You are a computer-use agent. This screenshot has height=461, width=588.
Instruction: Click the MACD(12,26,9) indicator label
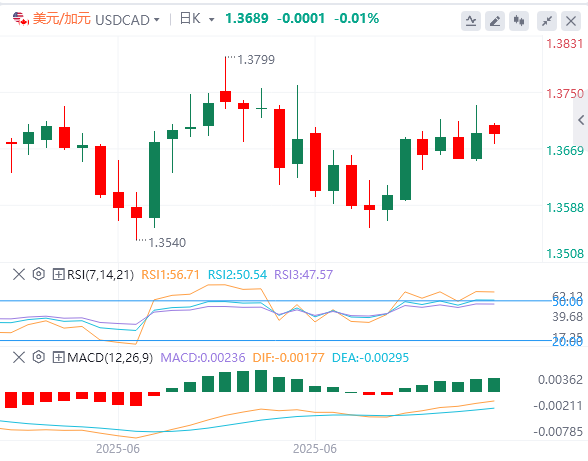pyautogui.click(x=110, y=357)
